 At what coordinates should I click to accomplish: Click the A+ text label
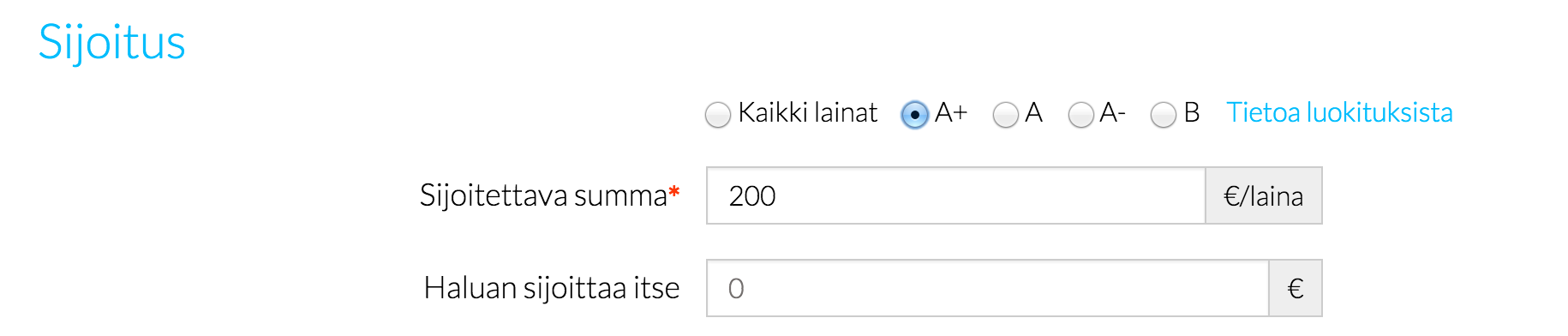tap(951, 112)
